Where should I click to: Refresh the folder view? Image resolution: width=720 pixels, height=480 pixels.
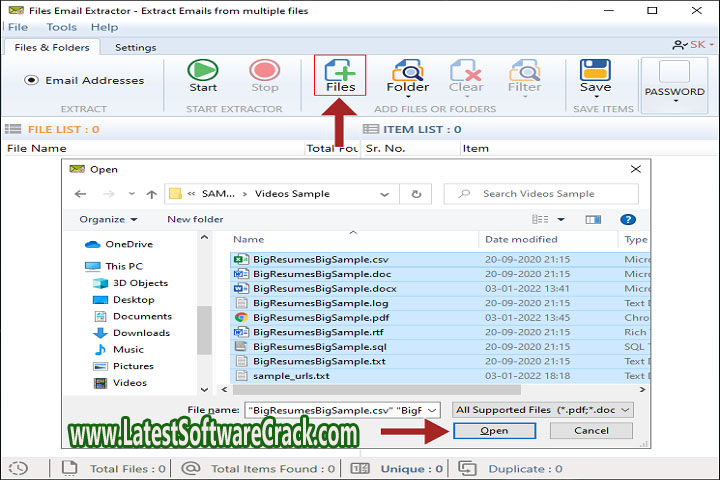click(416, 194)
